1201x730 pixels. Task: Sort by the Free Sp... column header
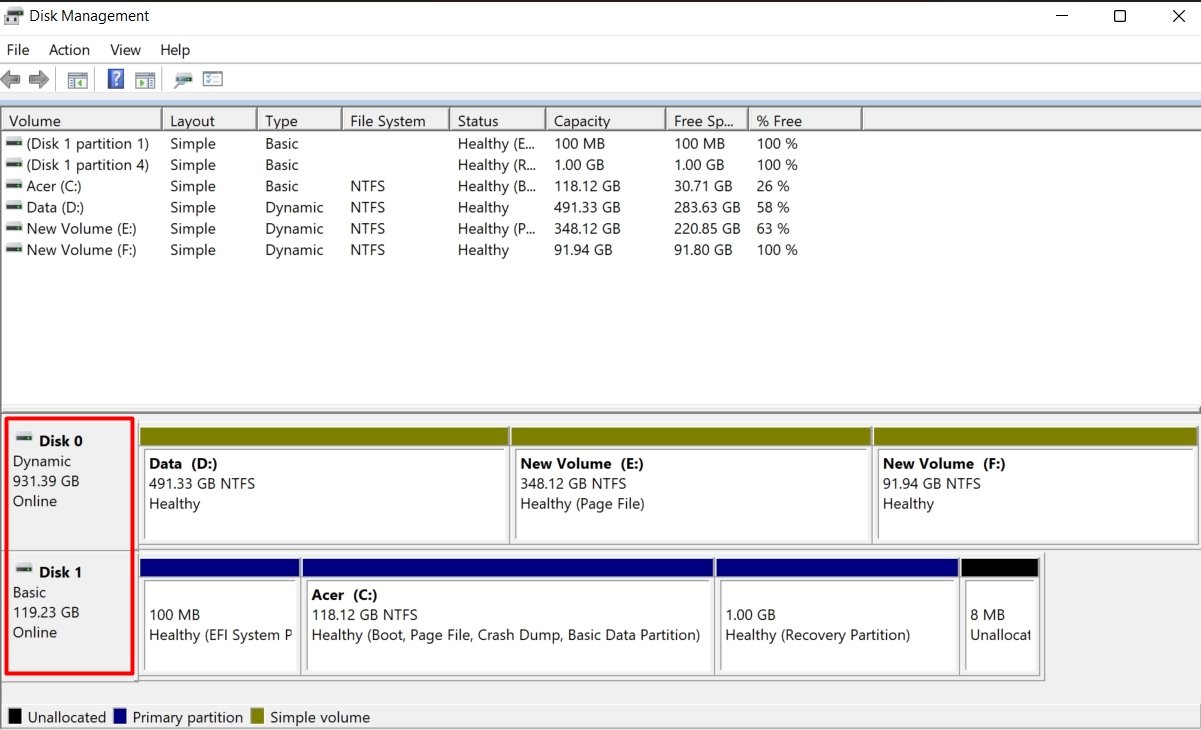point(707,120)
